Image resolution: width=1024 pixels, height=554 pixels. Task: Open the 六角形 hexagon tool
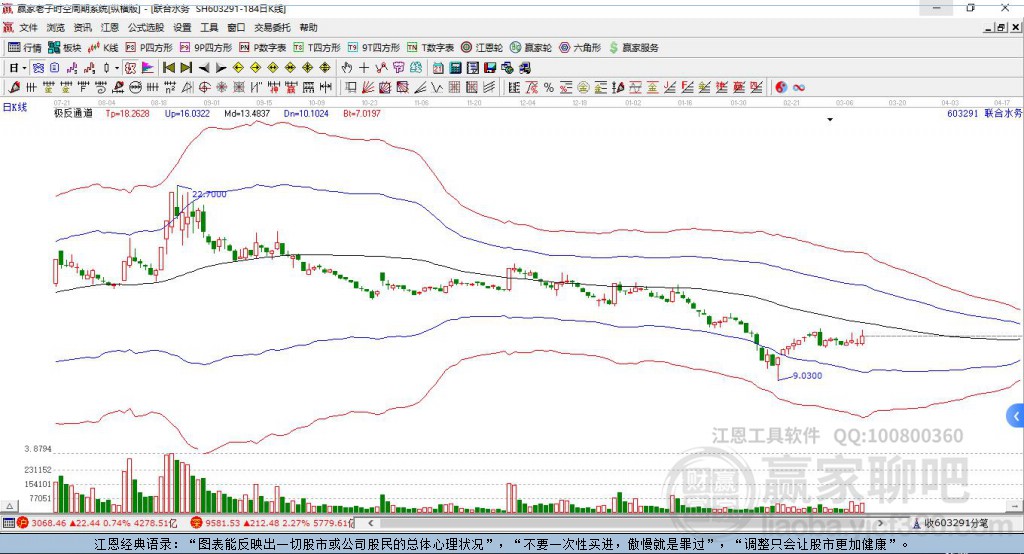coord(580,48)
